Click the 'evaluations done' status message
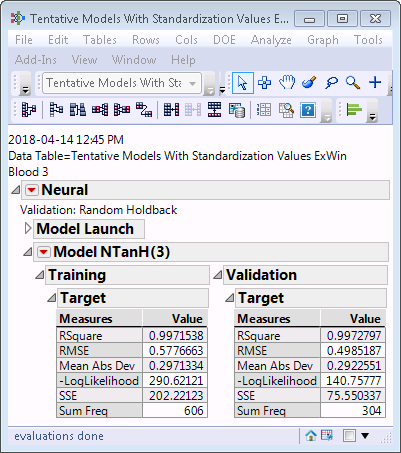 (59, 436)
